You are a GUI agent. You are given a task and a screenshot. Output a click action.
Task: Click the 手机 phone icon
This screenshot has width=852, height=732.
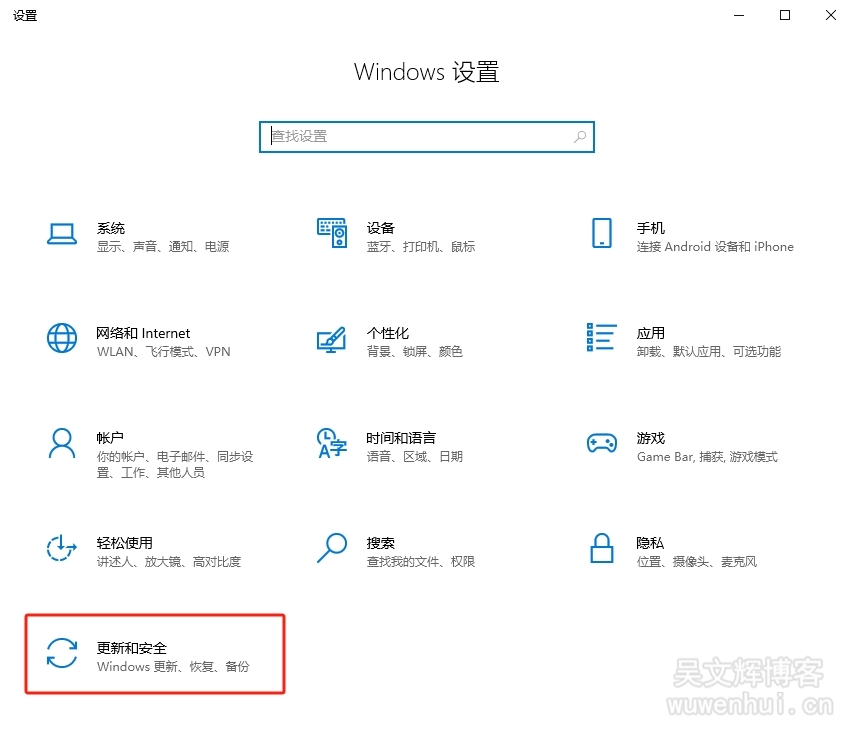[x=601, y=233]
